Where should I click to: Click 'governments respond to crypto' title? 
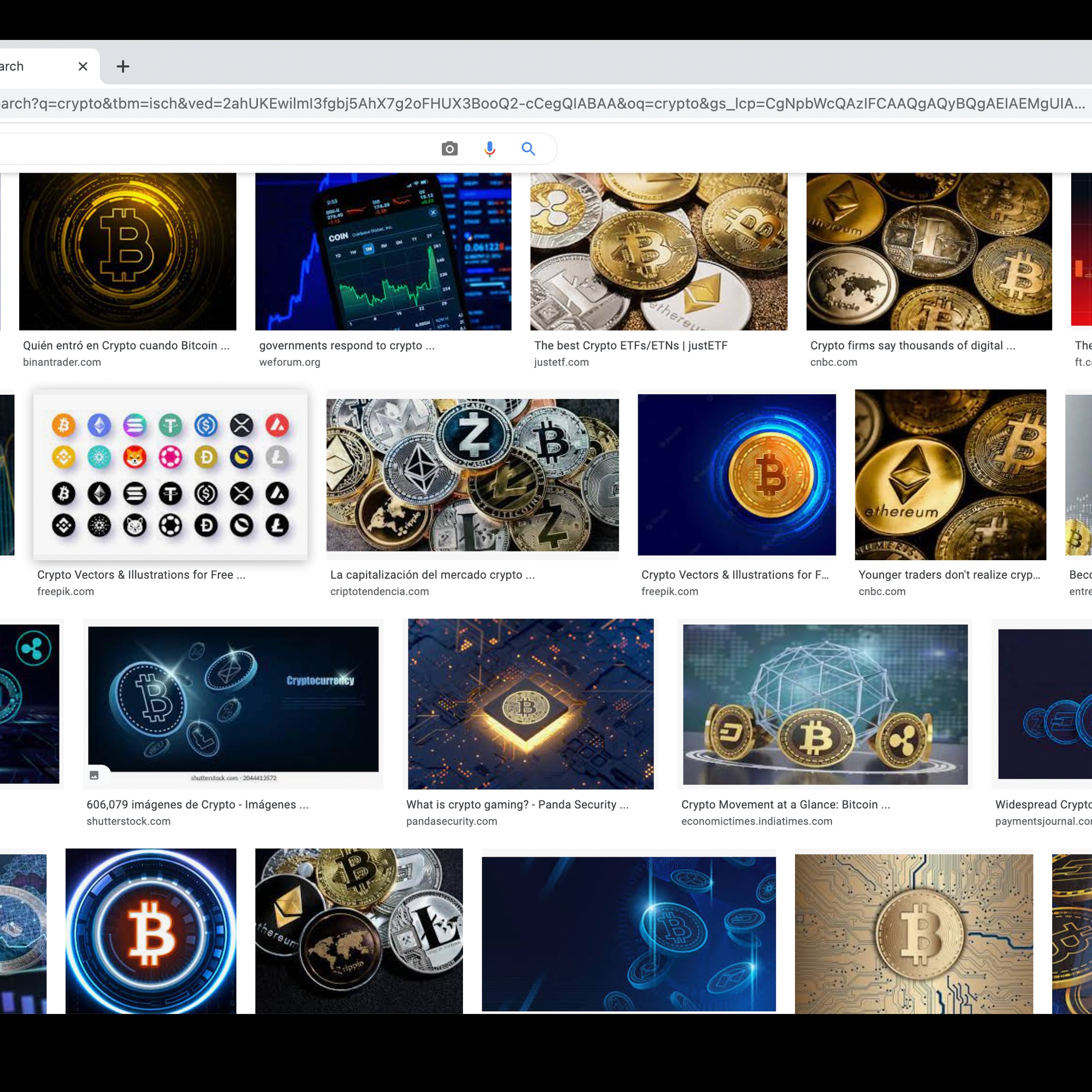pyautogui.click(x=347, y=346)
